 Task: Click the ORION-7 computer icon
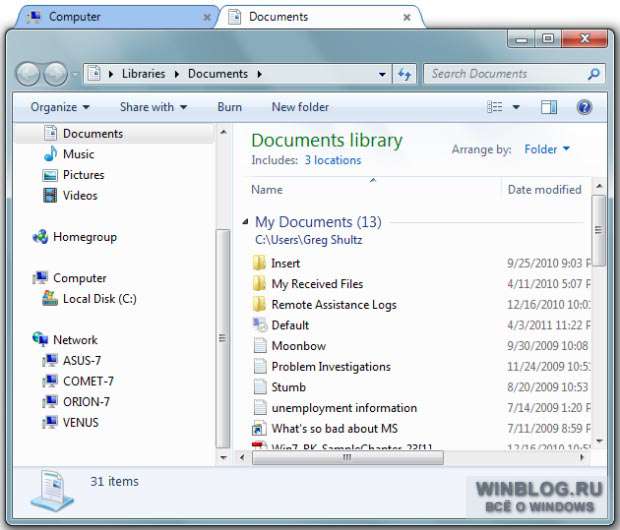click(x=50, y=401)
